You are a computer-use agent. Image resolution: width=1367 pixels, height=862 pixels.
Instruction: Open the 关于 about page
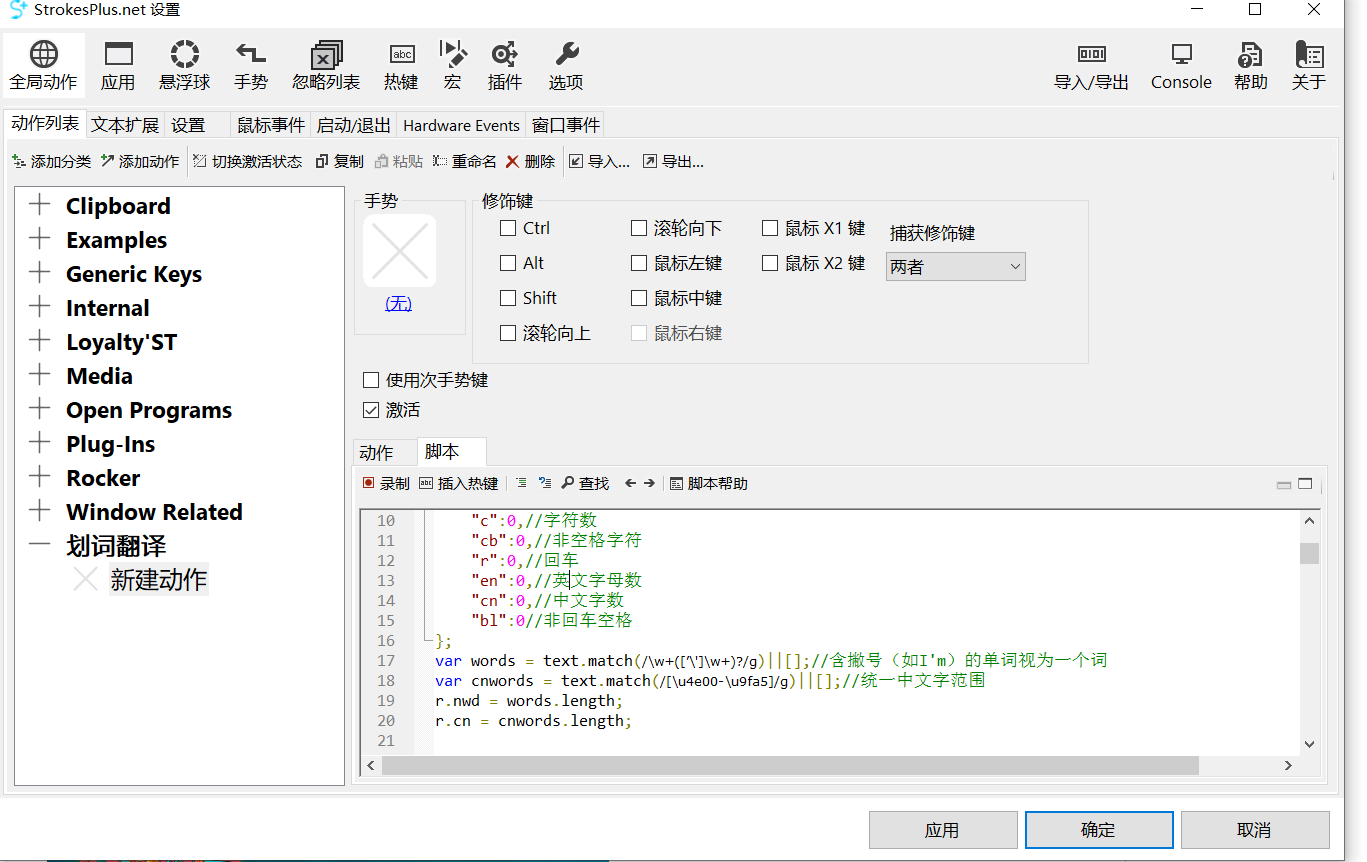point(1308,67)
